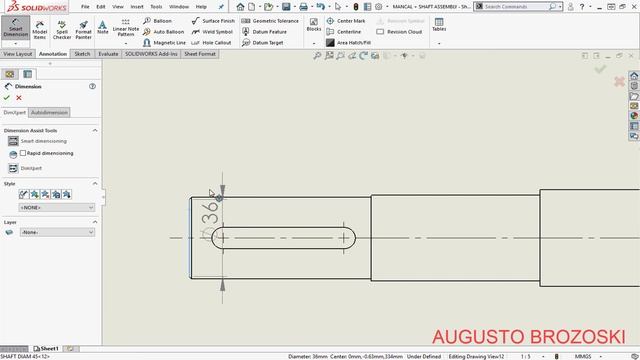Click Zoom to Fit icon in view toolbar
640x360 pixels.
317,56
